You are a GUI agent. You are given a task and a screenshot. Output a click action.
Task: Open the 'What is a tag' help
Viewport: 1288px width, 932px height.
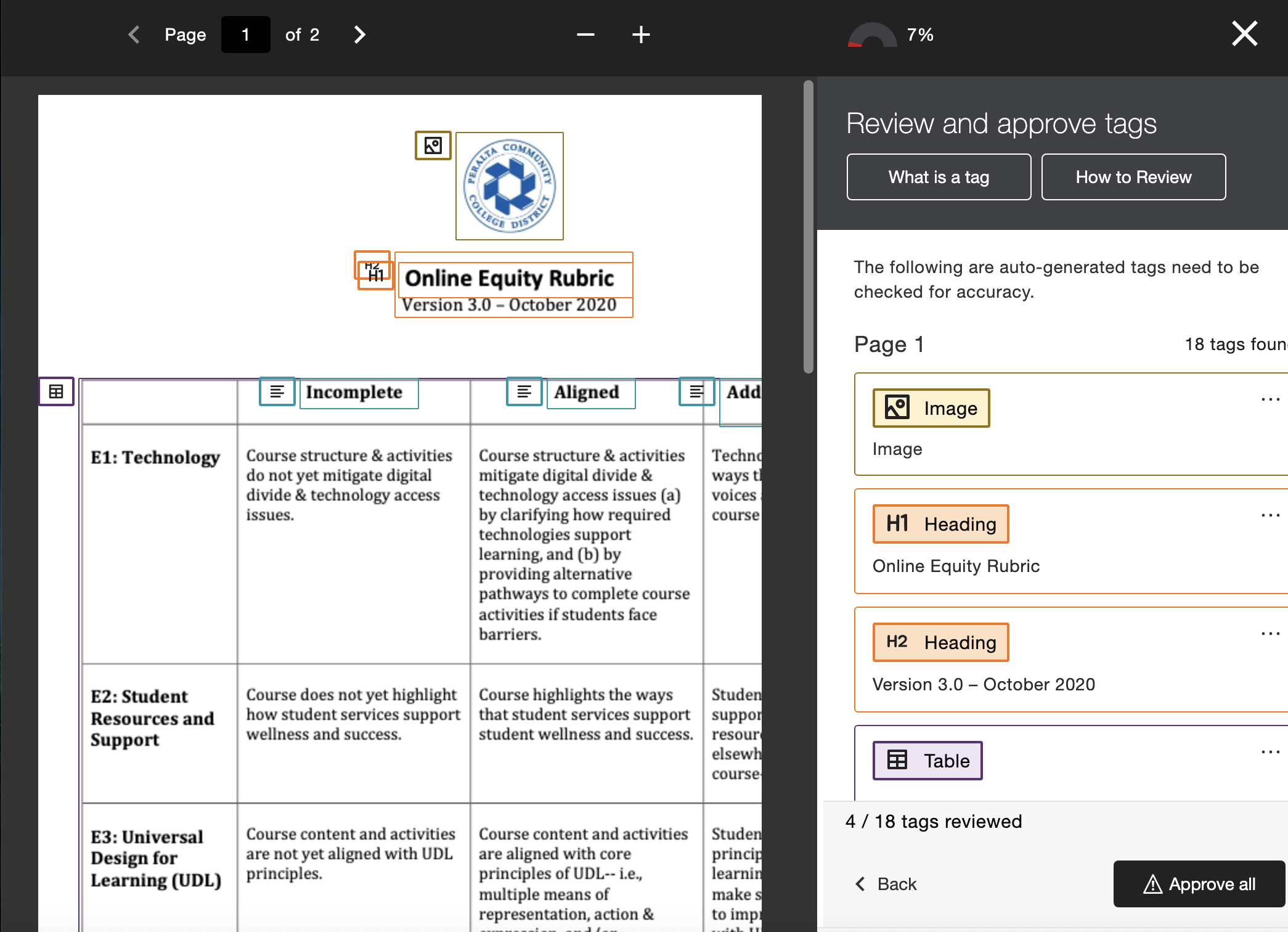click(x=939, y=177)
